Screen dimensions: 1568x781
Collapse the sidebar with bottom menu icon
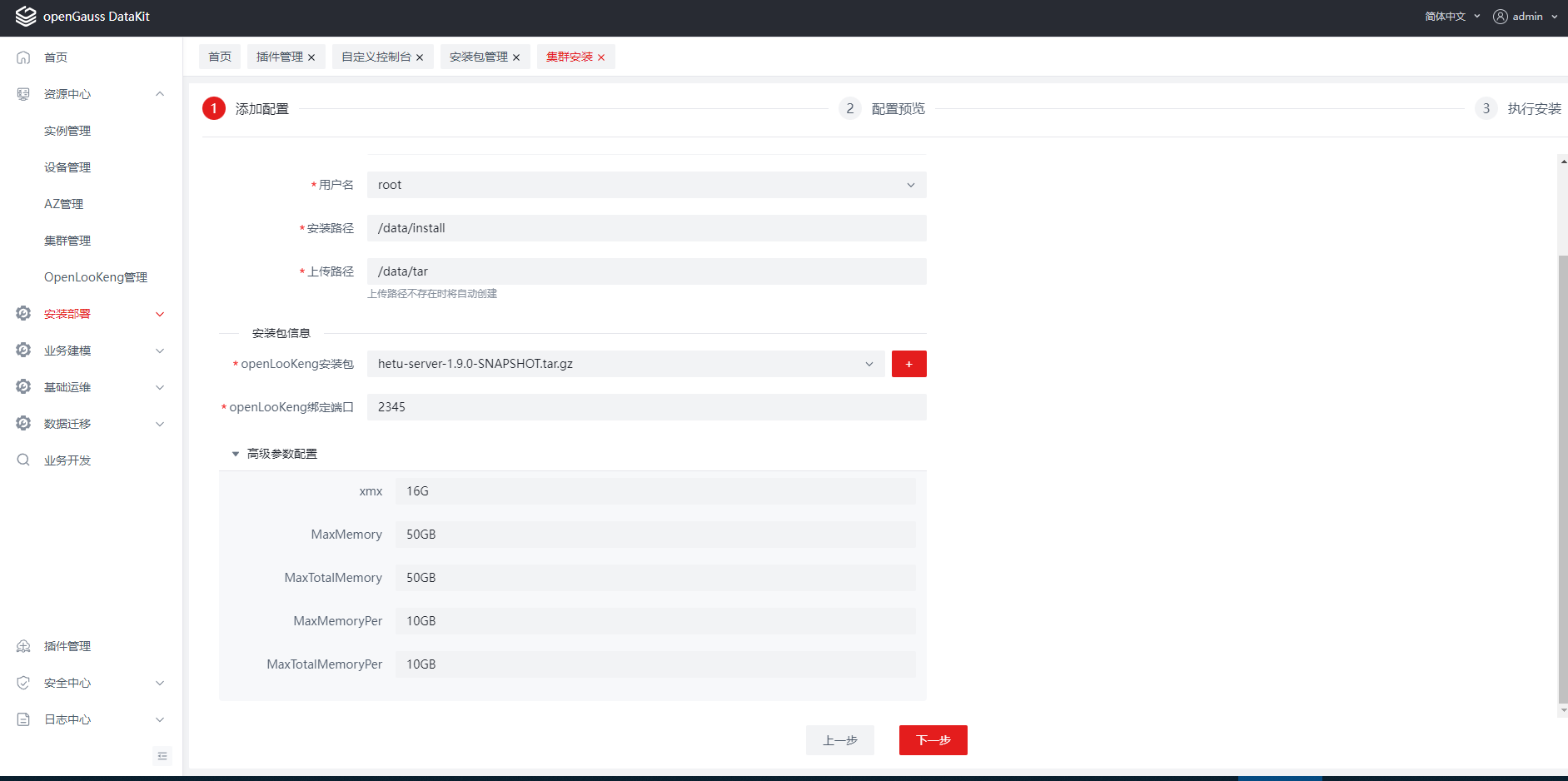pyautogui.click(x=162, y=756)
